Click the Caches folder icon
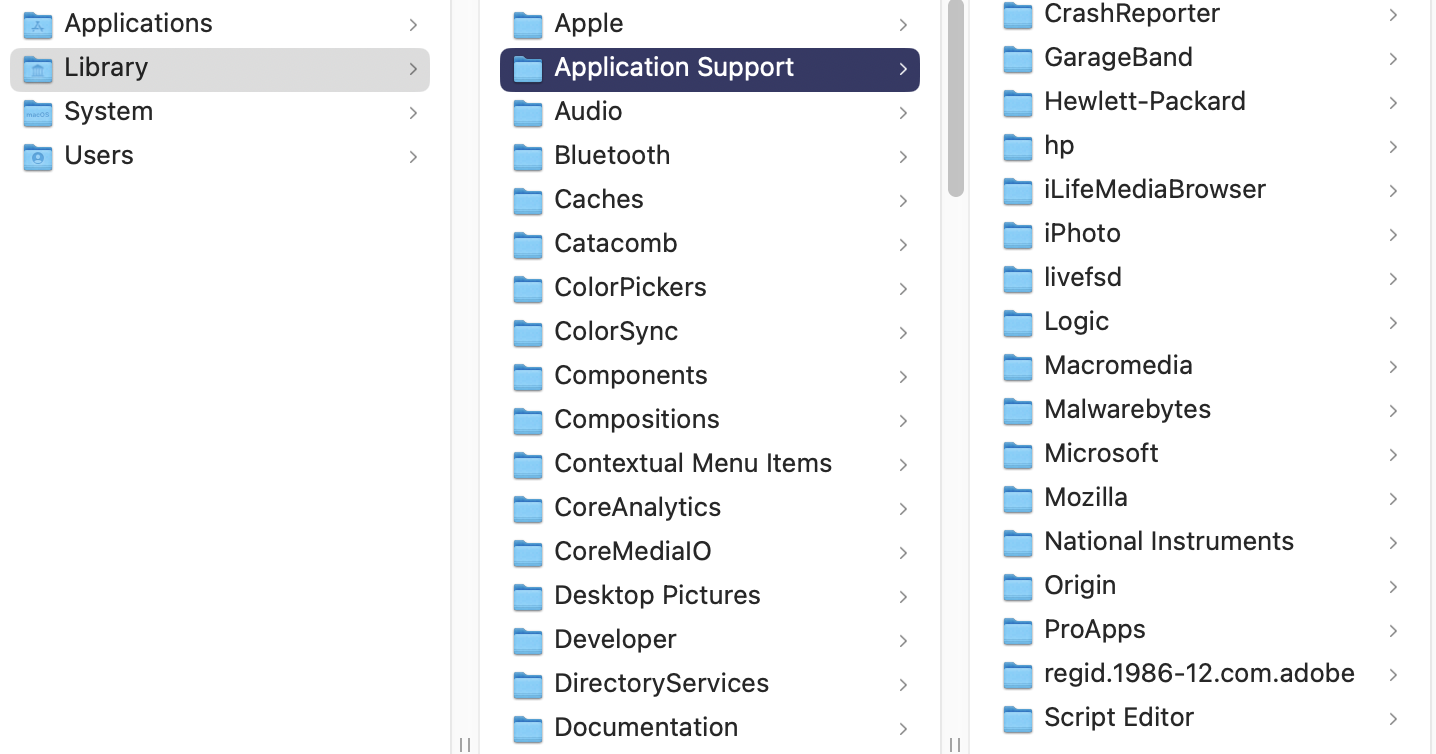Viewport: 1436px width, 754px height. (x=527, y=200)
